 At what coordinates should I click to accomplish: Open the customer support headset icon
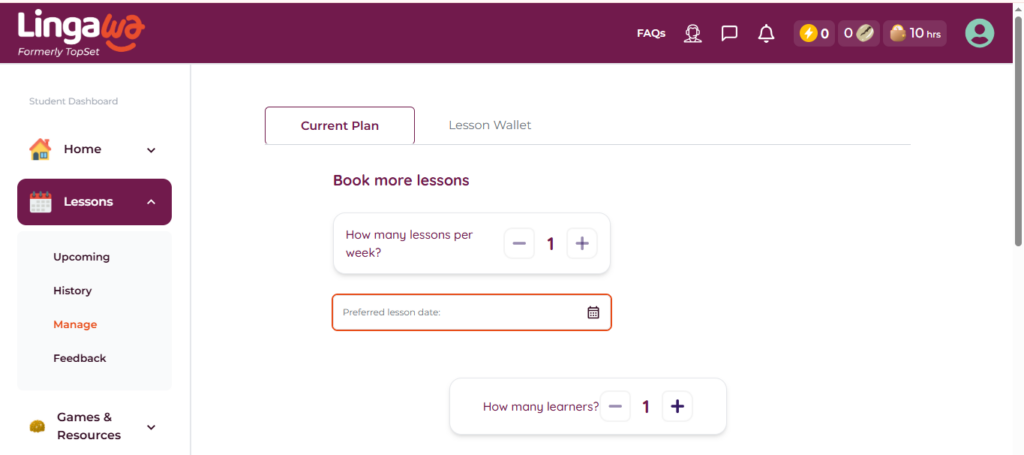tap(693, 34)
